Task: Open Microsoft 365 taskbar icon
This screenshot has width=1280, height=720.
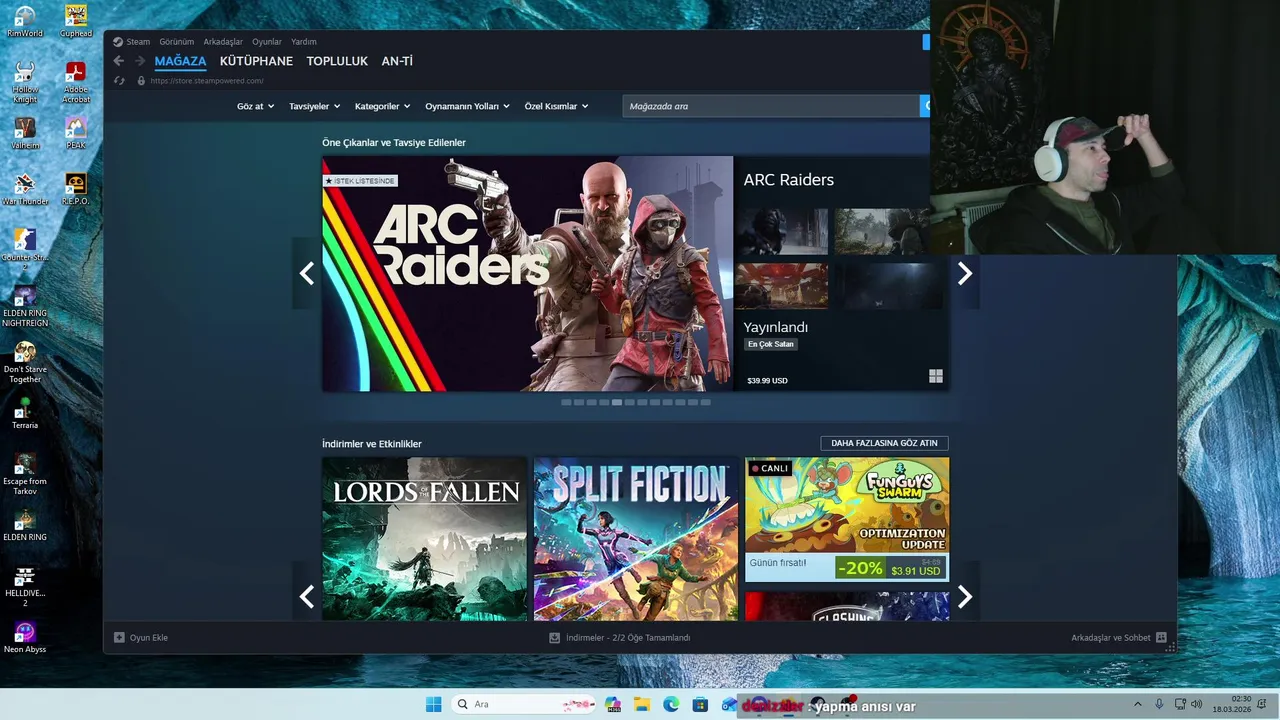Action: 613,704
